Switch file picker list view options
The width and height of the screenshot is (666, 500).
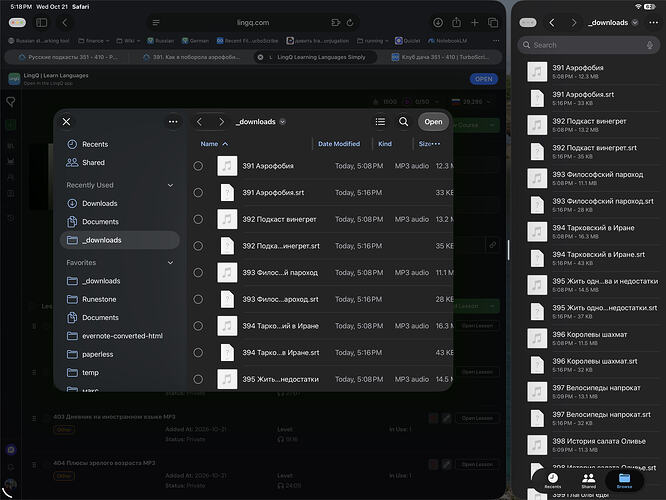[380, 122]
